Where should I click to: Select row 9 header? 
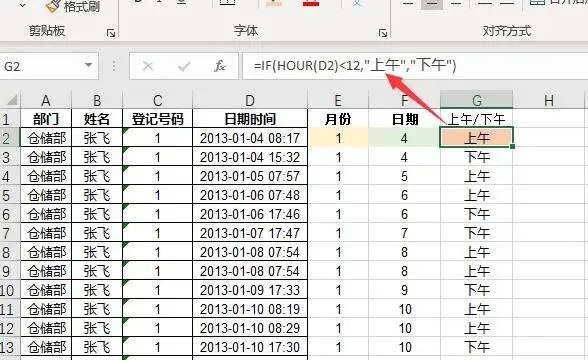click(x=9, y=271)
